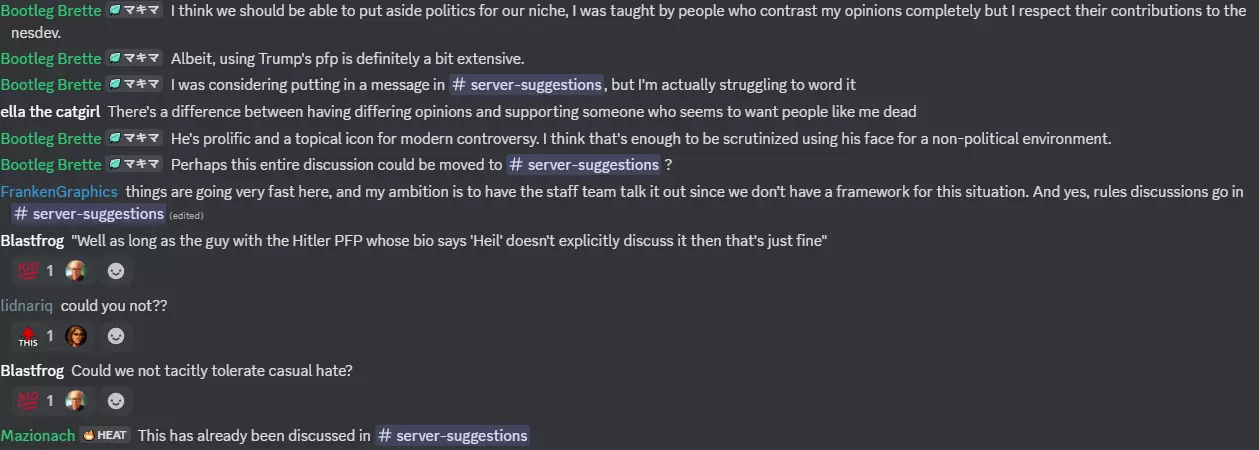Toggle the 100 reaction on "casual hate" message

[37, 401]
